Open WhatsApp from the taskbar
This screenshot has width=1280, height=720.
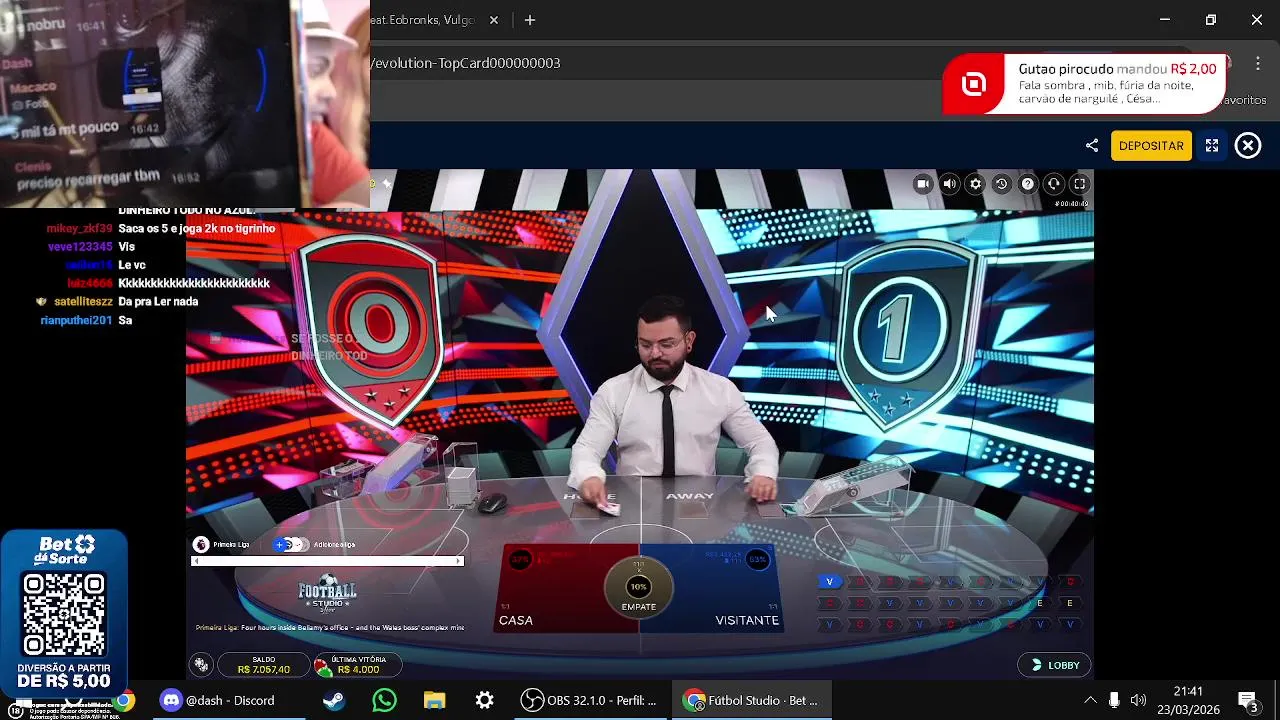(x=384, y=701)
